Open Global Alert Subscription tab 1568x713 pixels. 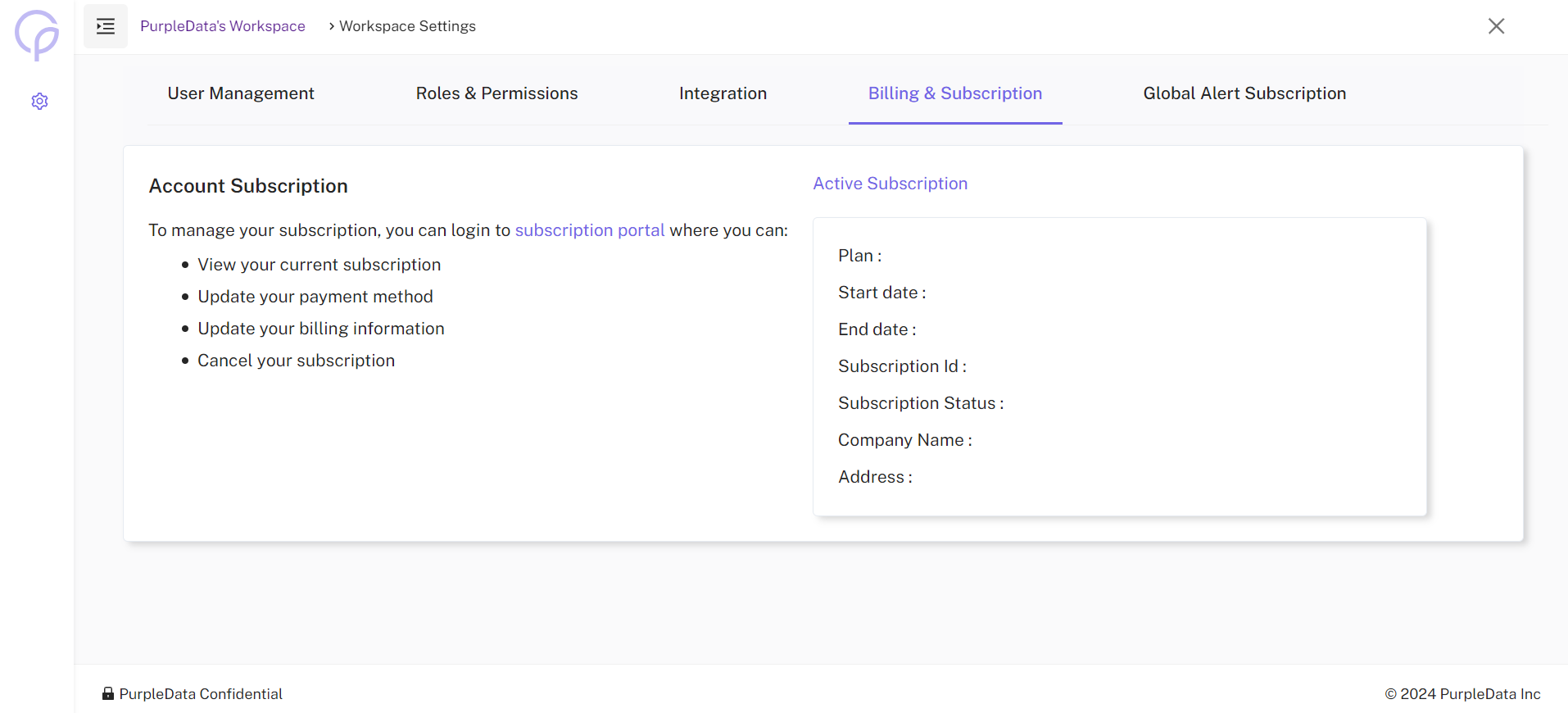pyautogui.click(x=1244, y=93)
